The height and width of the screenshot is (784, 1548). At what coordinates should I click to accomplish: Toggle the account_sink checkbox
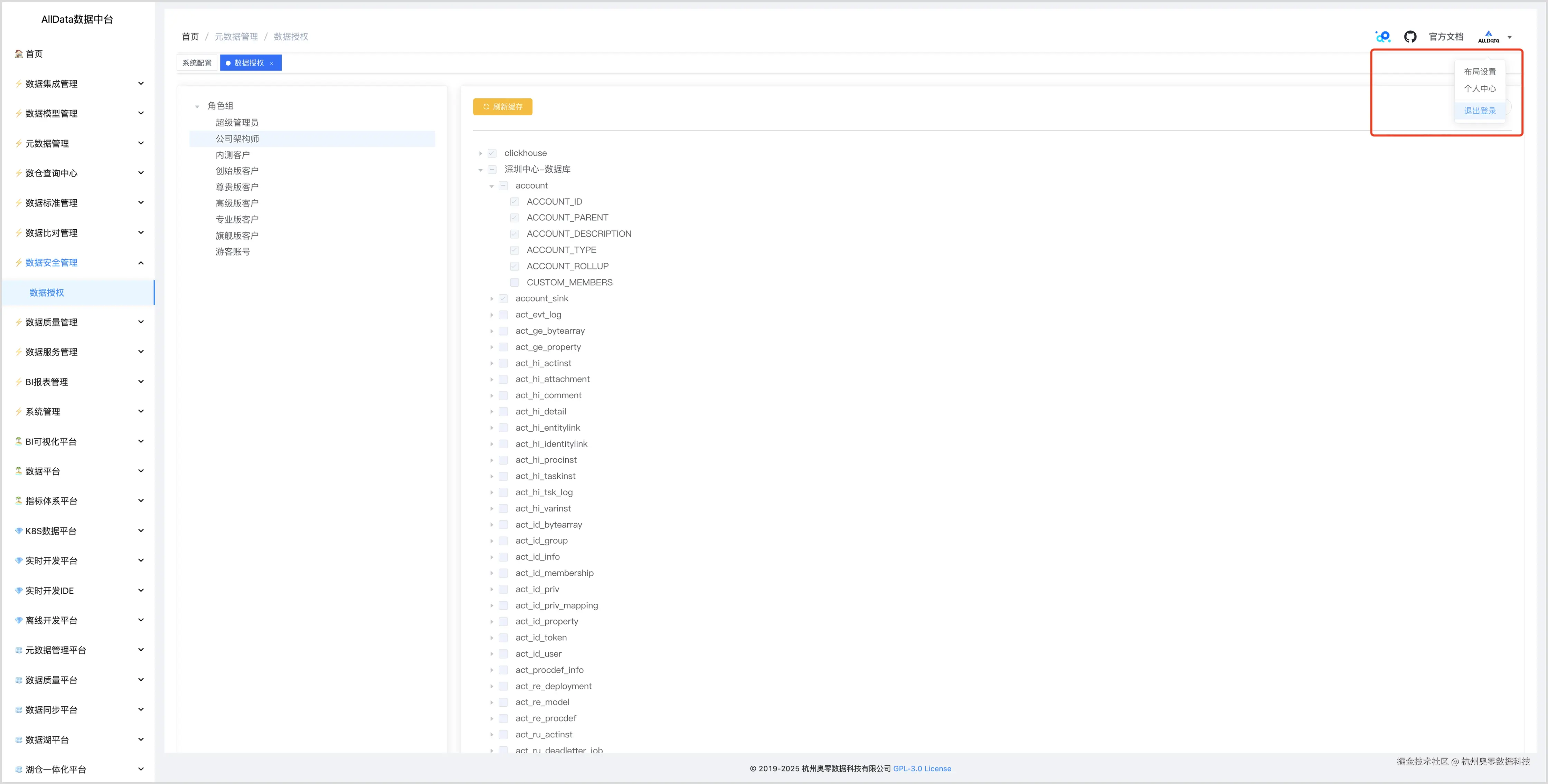503,299
